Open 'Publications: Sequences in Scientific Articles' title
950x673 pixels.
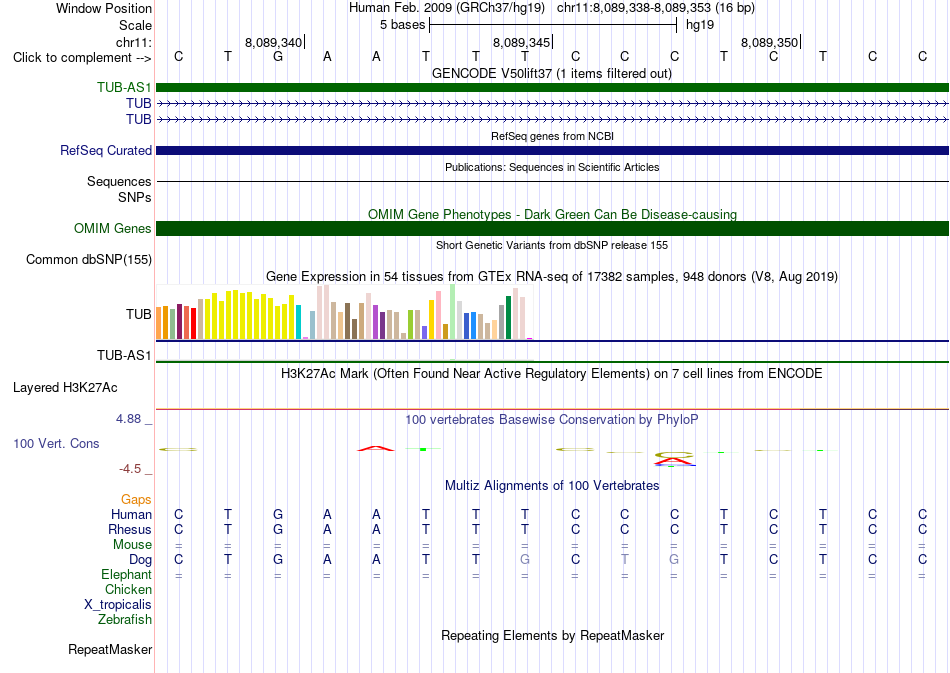point(552,167)
